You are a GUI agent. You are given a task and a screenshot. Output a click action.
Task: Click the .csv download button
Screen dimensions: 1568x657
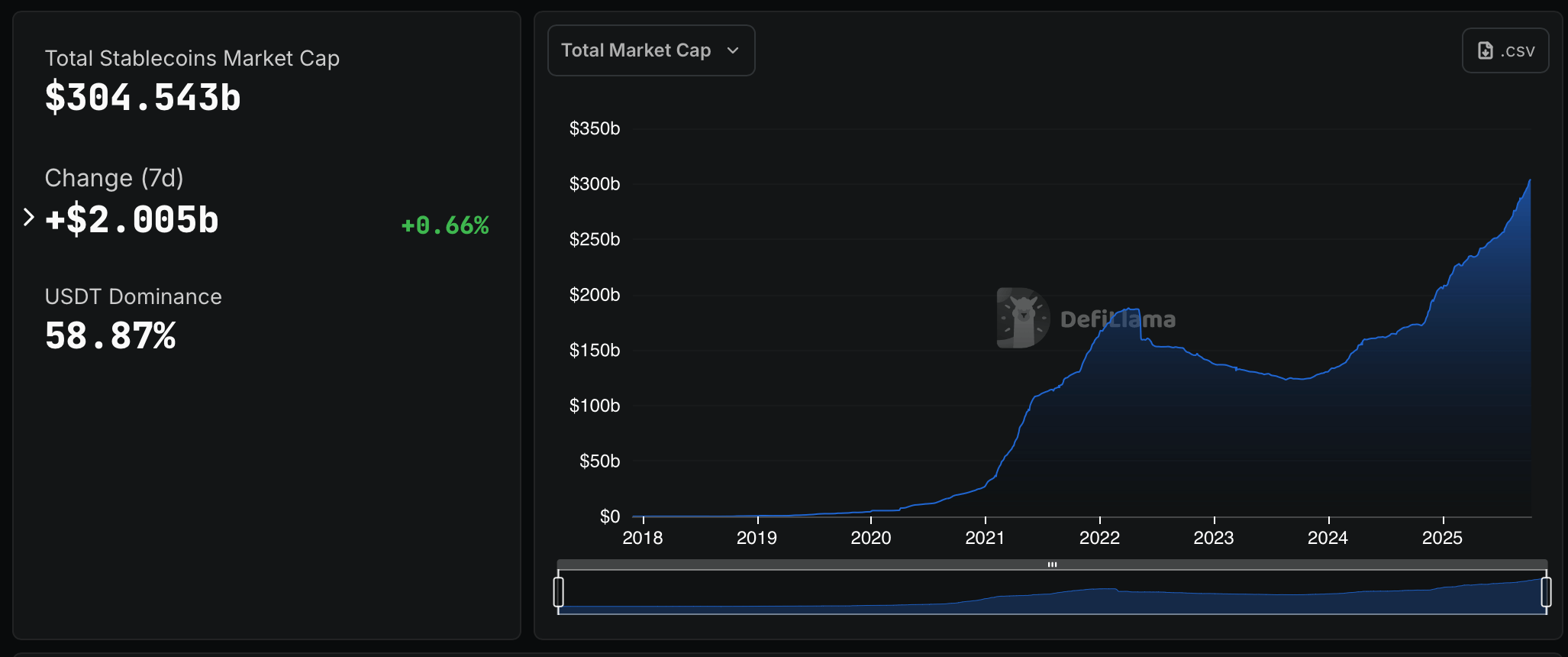tap(1505, 50)
